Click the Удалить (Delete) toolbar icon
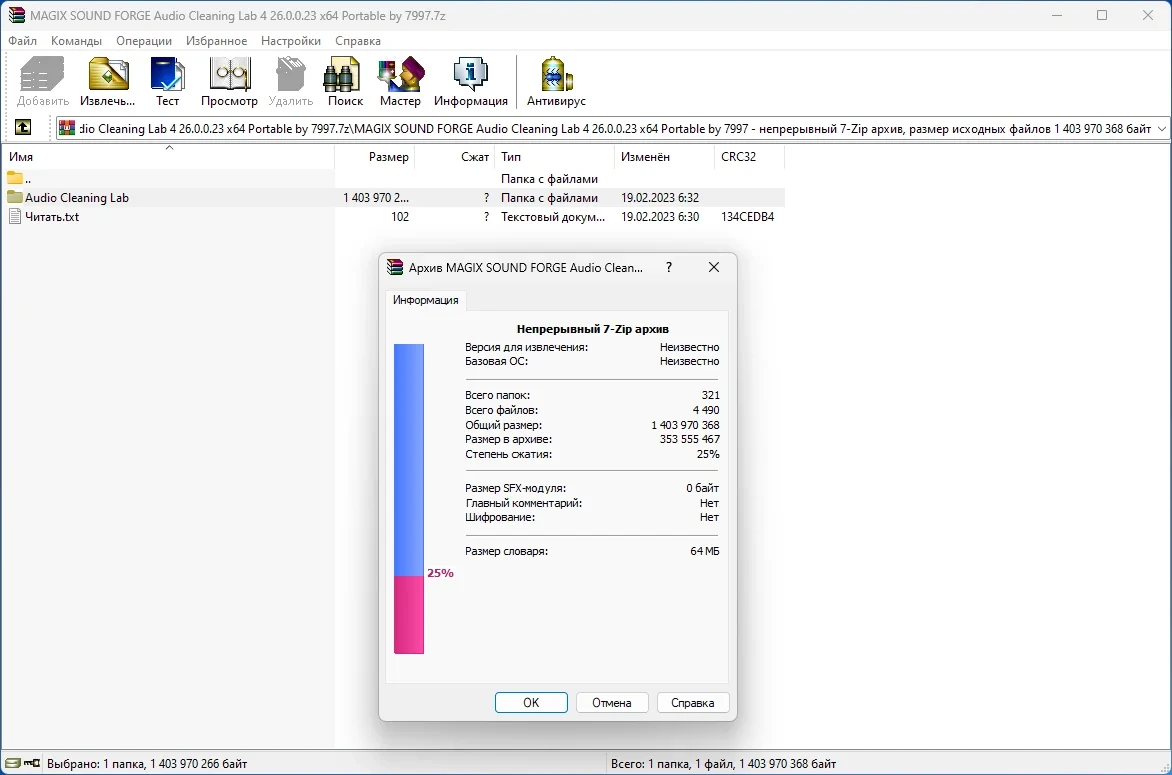 click(x=290, y=75)
